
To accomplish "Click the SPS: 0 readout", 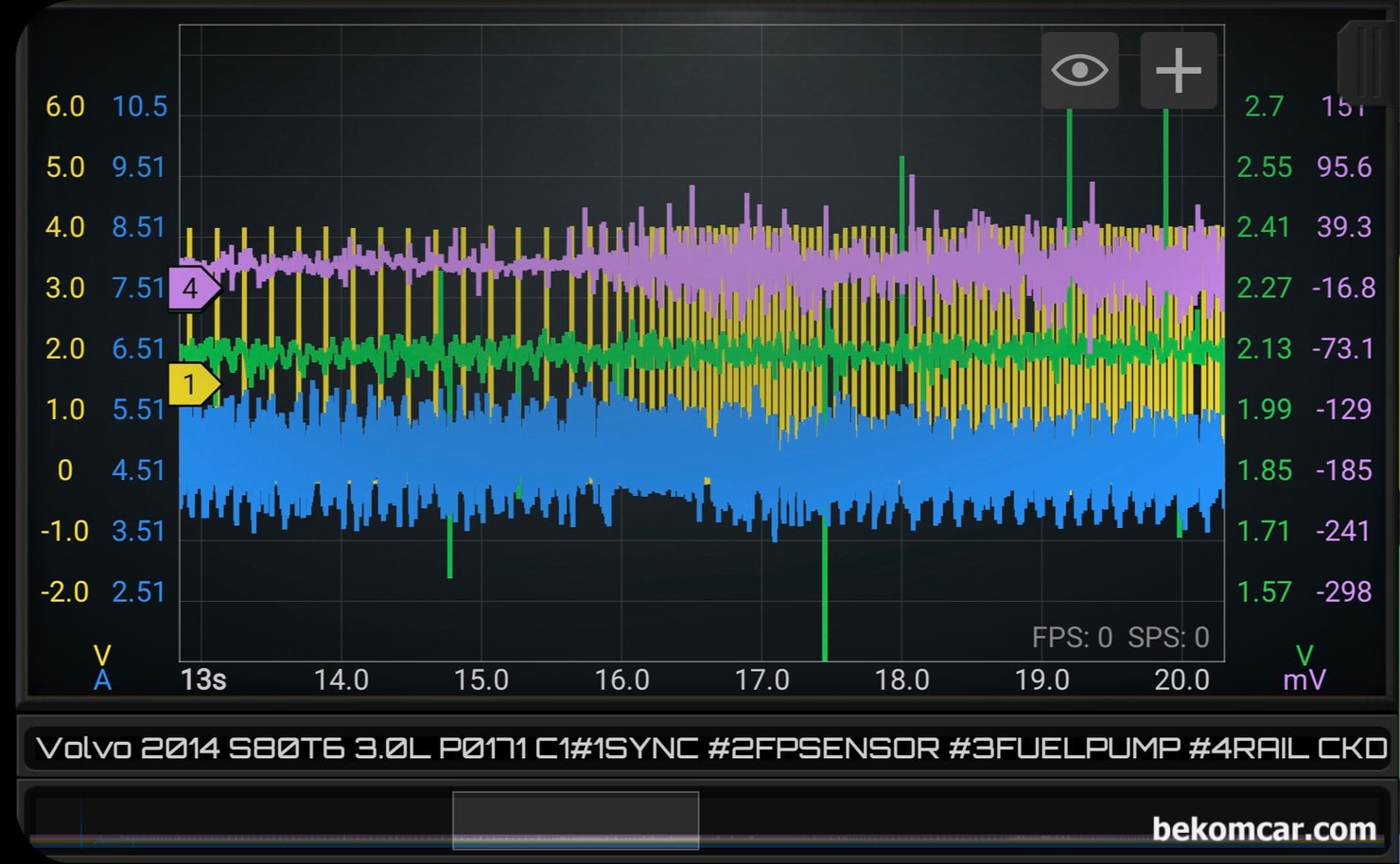I will 1168,638.
